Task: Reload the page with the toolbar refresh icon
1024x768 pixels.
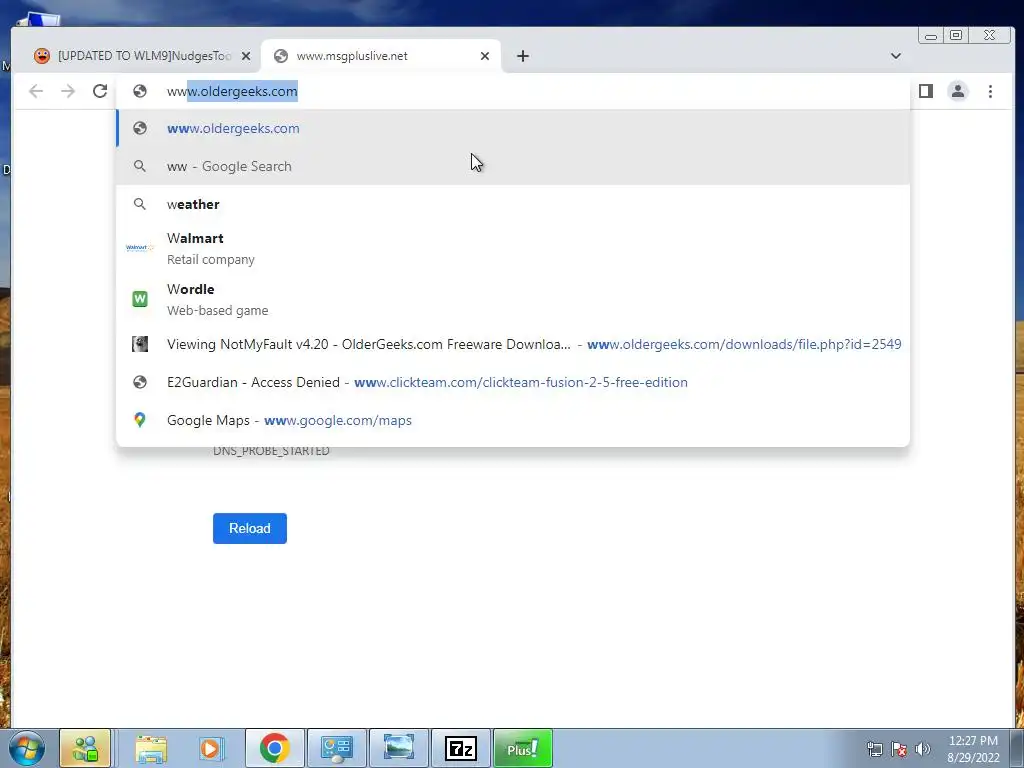Action: pos(100,91)
